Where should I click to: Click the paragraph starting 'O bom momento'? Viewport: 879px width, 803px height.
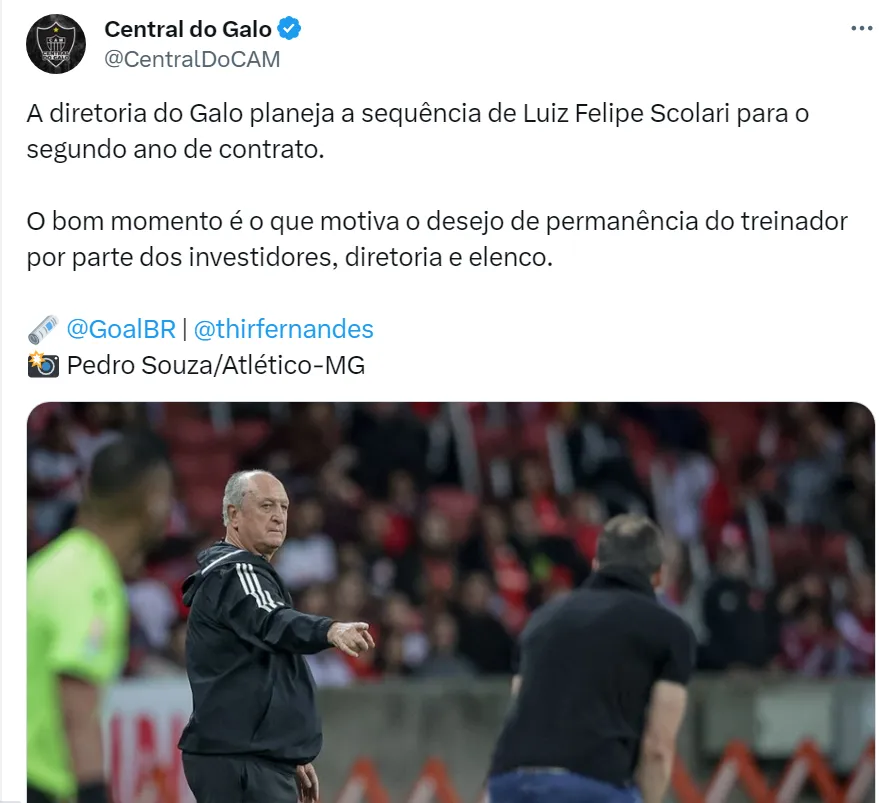click(x=437, y=239)
